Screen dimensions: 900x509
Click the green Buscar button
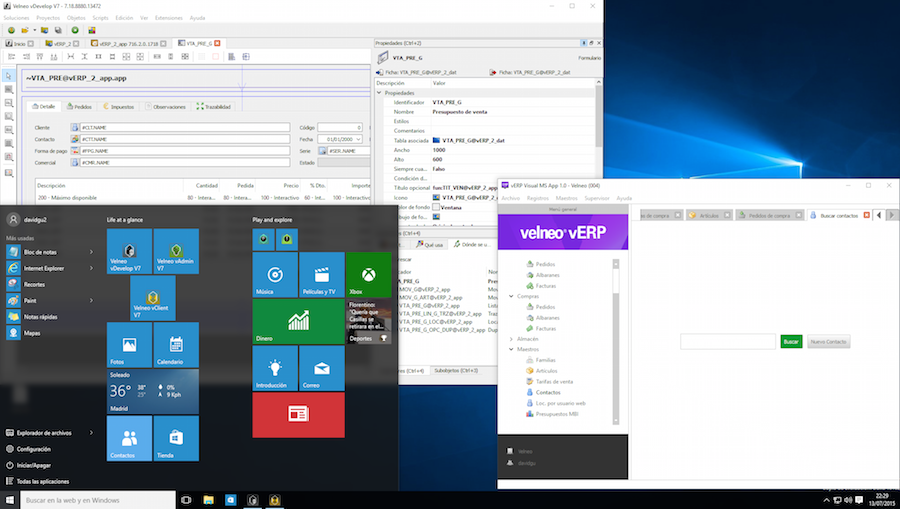point(791,341)
